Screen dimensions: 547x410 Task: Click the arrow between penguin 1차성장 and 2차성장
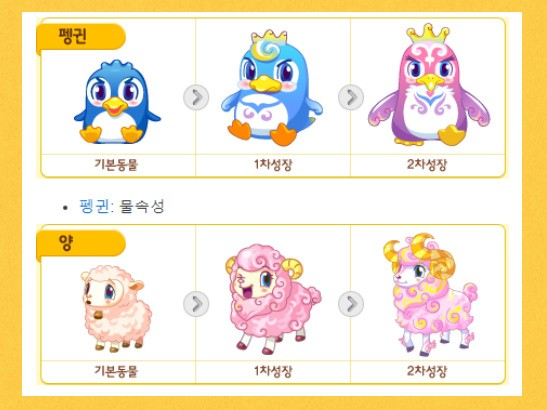click(351, 97)
